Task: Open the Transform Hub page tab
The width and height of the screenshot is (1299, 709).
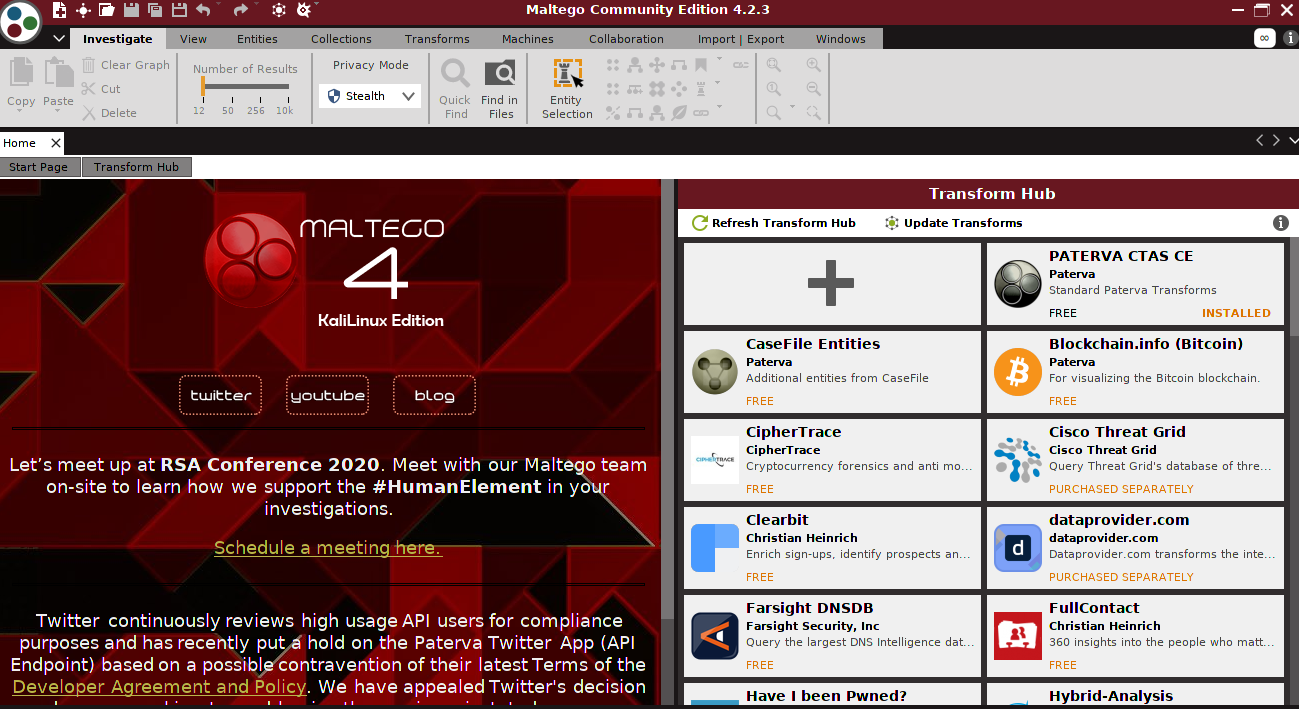Action: (x=136, y=167)
